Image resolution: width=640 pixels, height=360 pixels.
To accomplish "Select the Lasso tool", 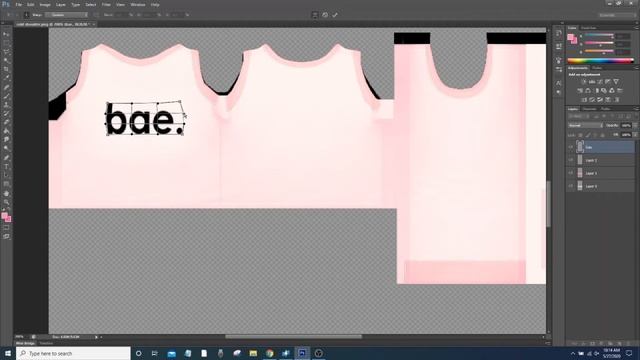I will 6,52.
